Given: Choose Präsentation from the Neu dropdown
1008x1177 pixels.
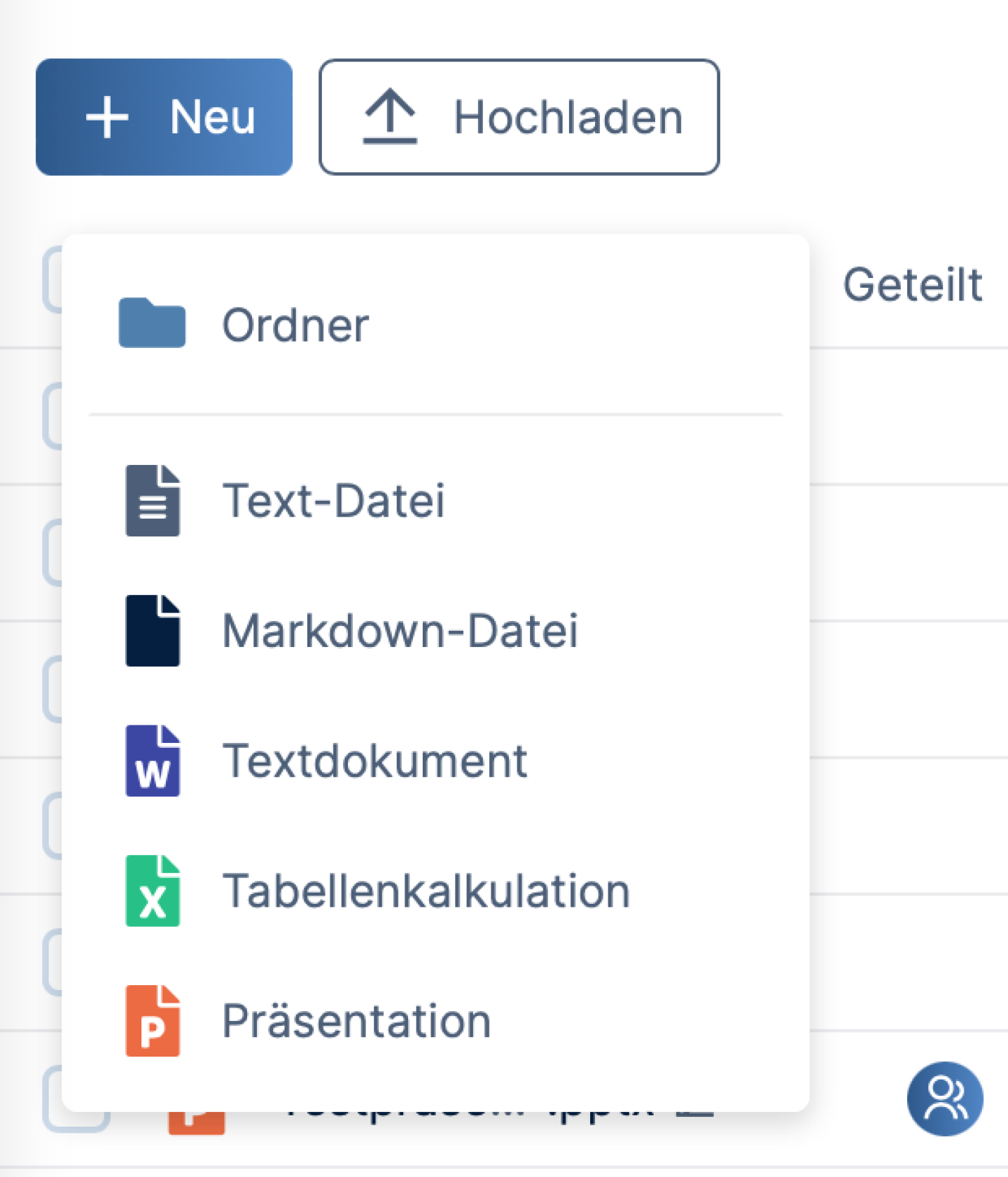Looking at the screenshot, I should coord(356,1021).
